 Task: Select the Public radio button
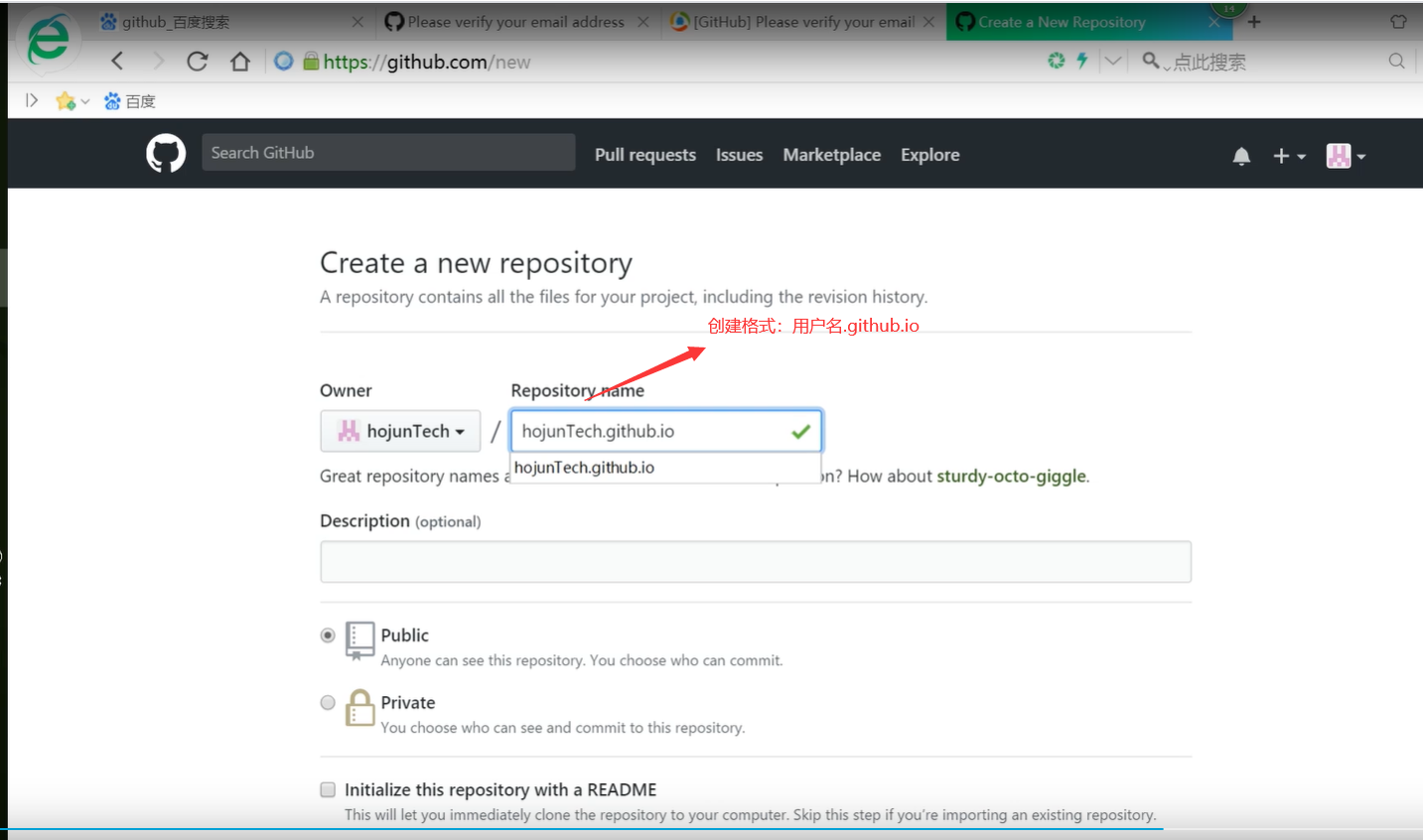click(x=328, y=635)
